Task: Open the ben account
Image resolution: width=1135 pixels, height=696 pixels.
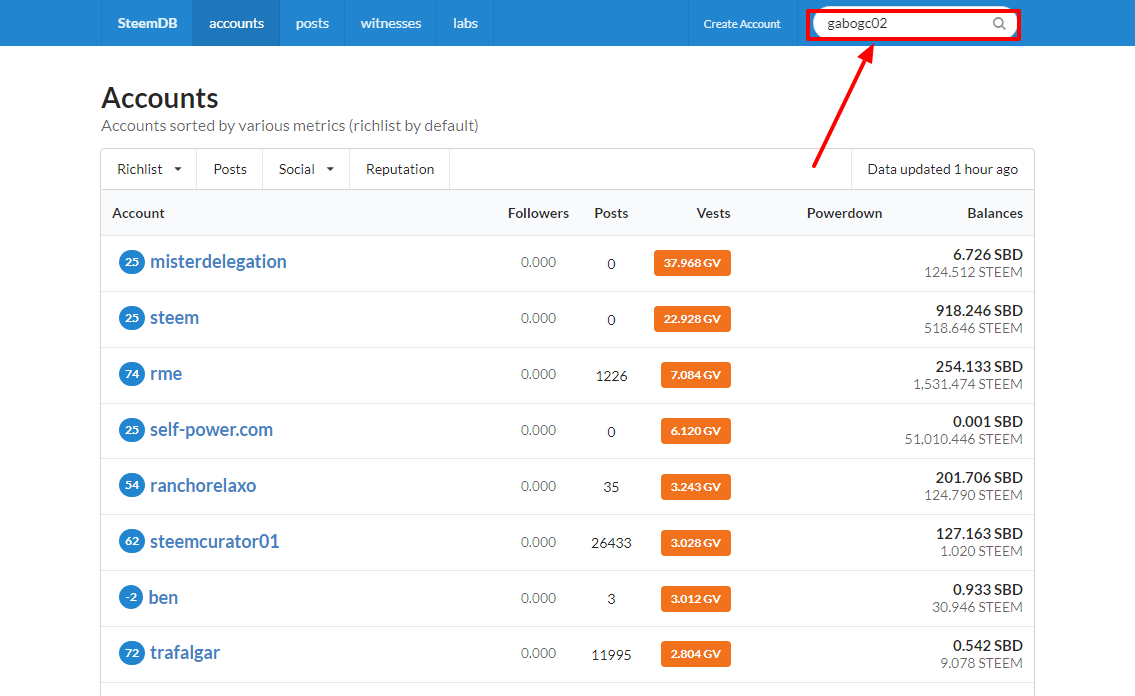Action: pyautogui.click(x=163, y=597)
